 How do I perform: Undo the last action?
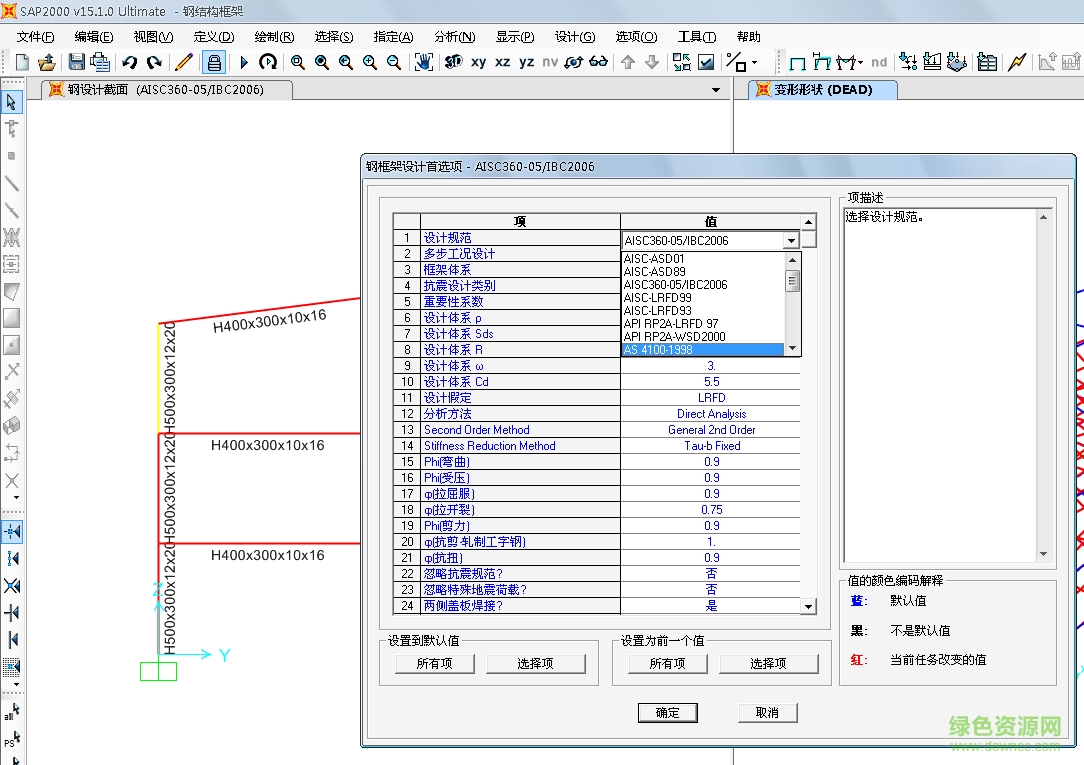128,62
